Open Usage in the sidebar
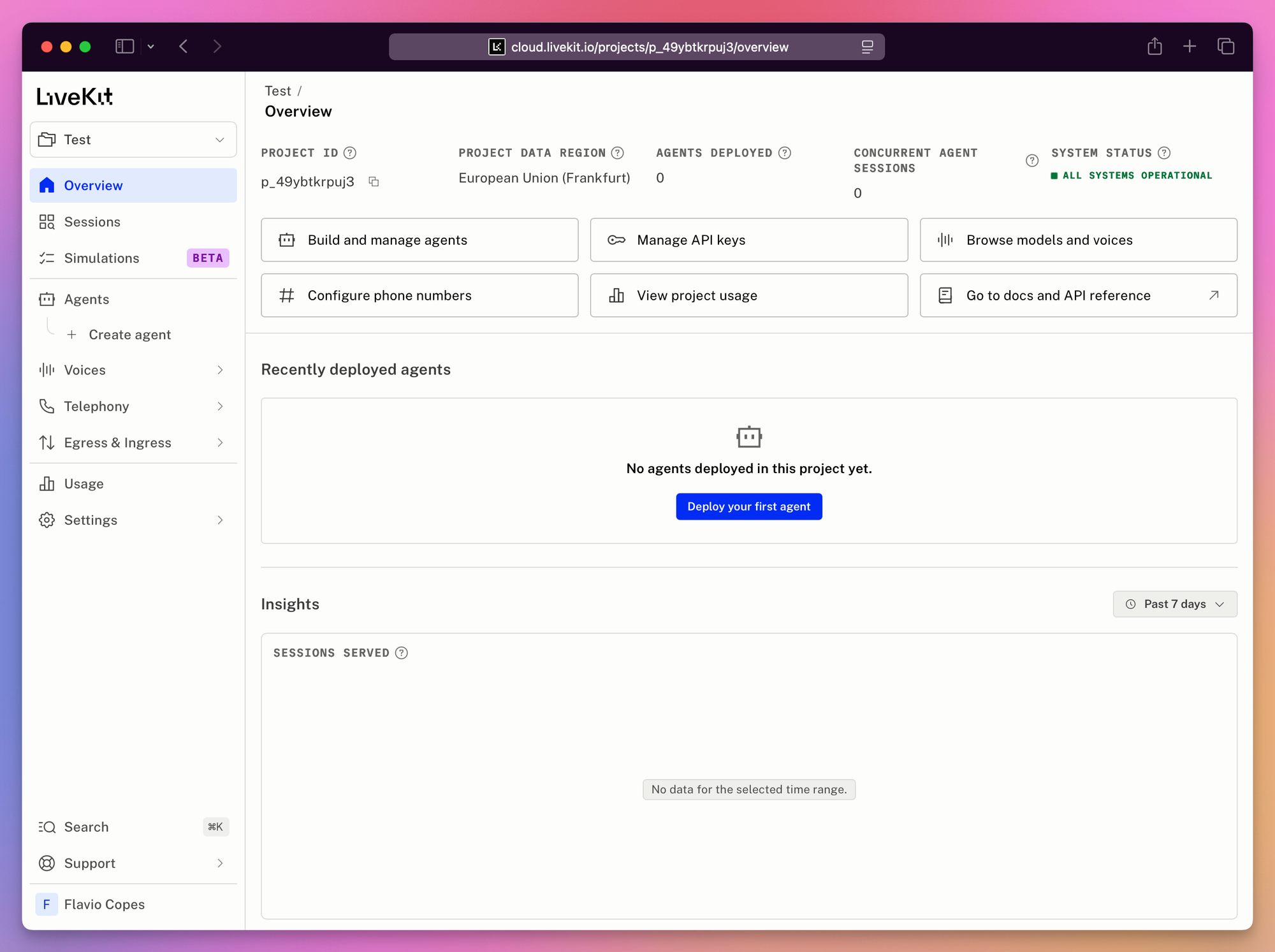The width and height of the screenshot is (1275, 952). click(133, 484)
